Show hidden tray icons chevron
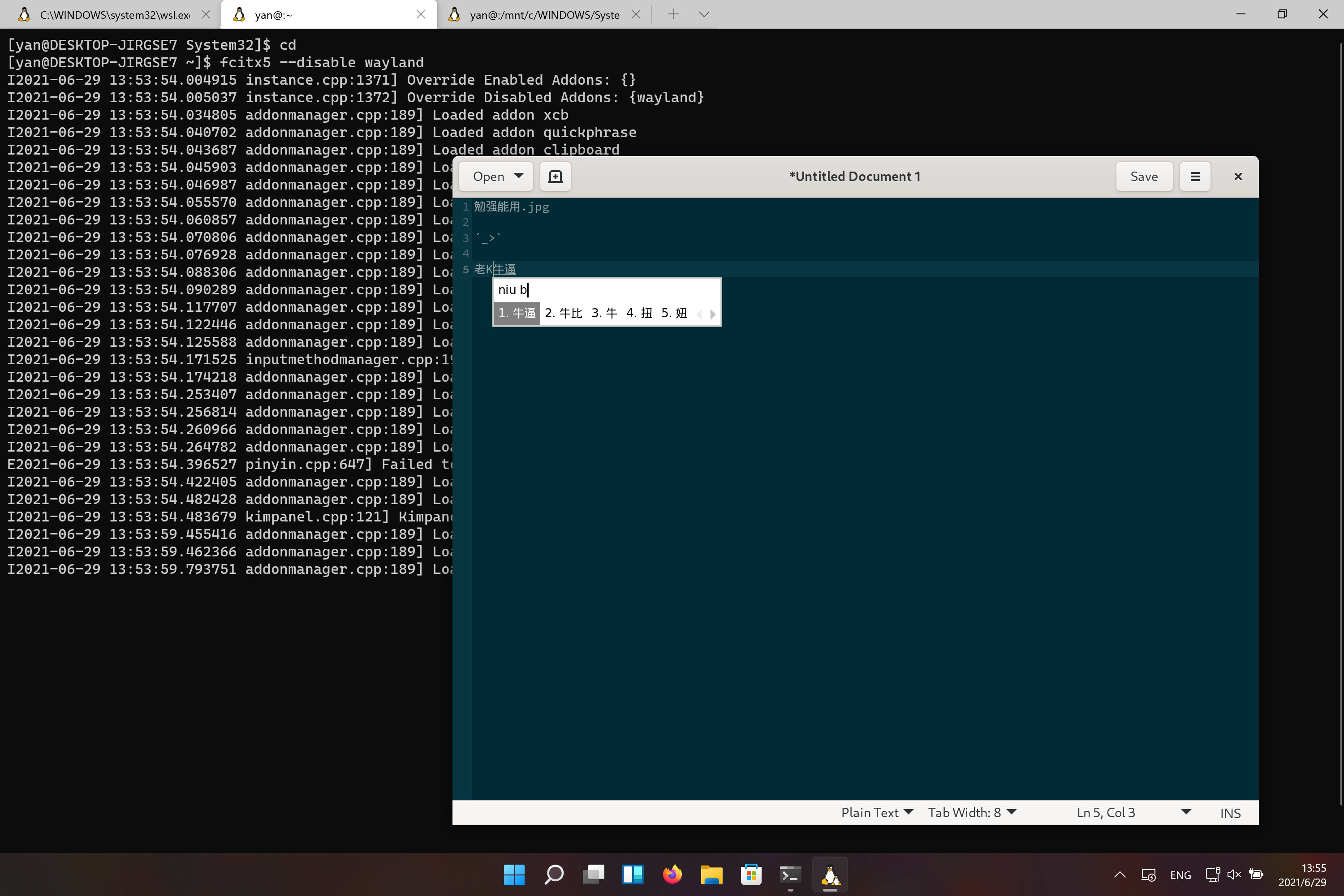This screenshot has width=1344, height=896. [x=1120, y=875]
